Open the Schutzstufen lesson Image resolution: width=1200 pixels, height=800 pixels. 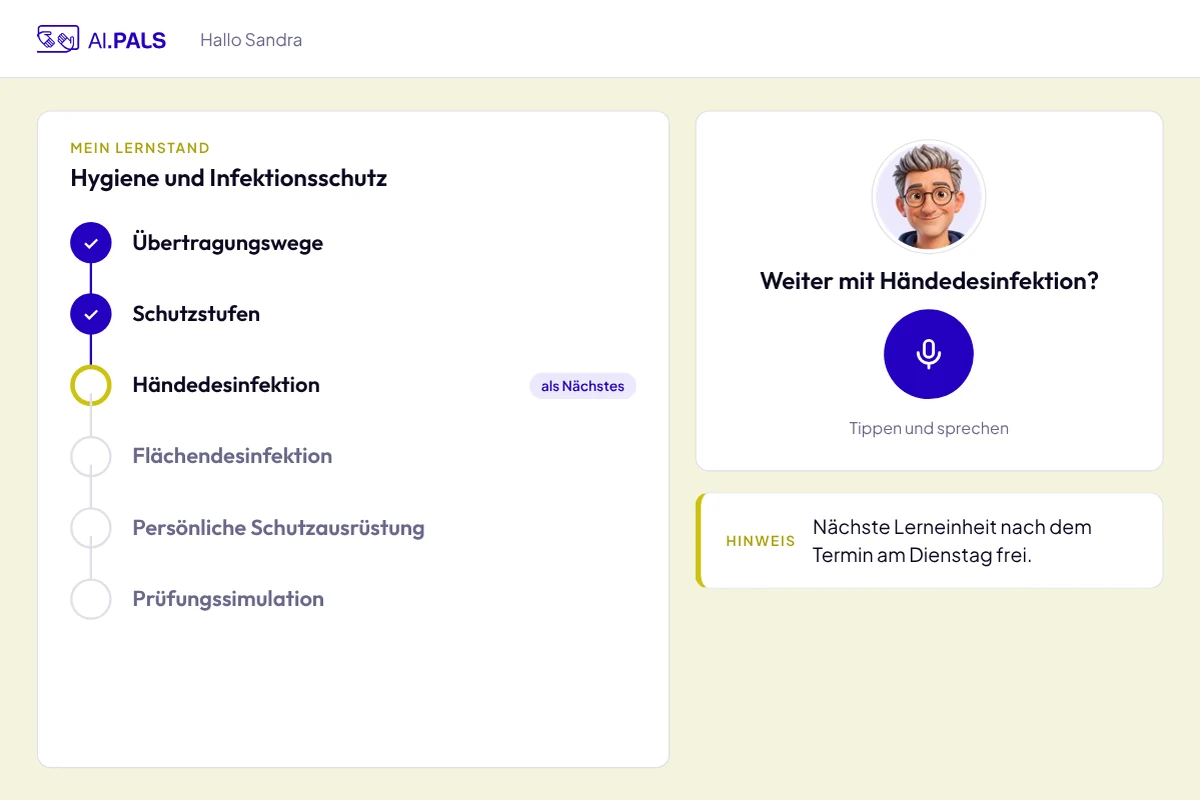(x=196, y=314)
